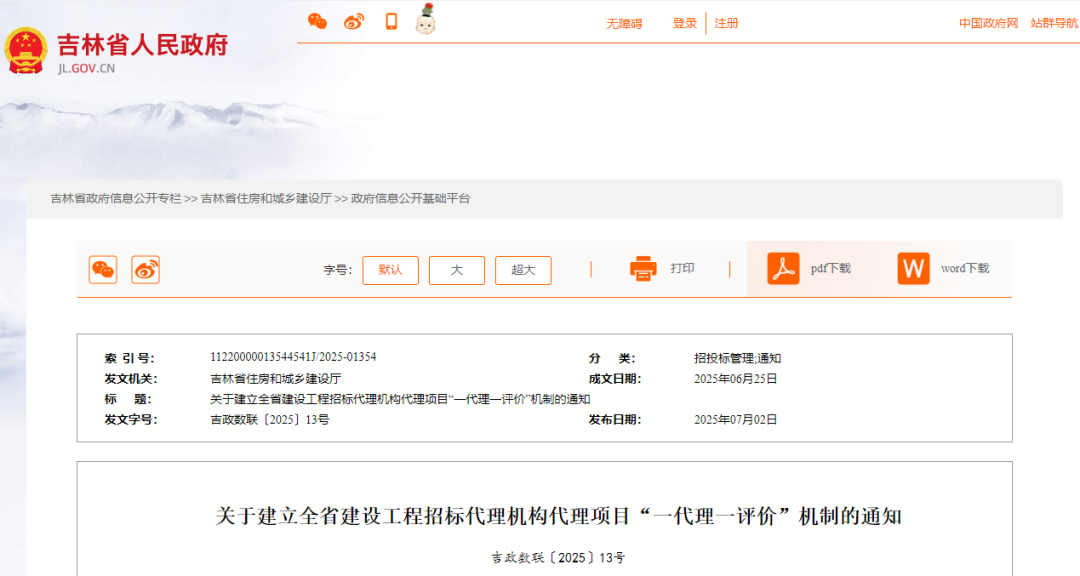Click 登录 to log in
This screenshot has height=576, width=1080.
685,23
